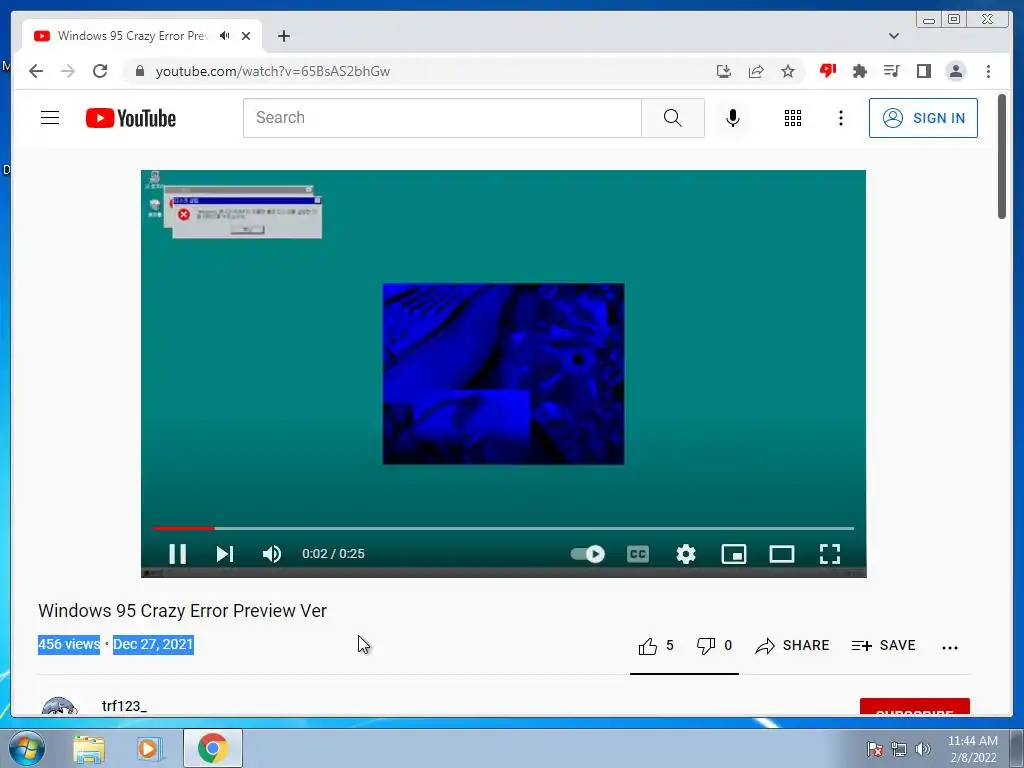
Task: Search with your voice microphone icon
Action: 733,118
